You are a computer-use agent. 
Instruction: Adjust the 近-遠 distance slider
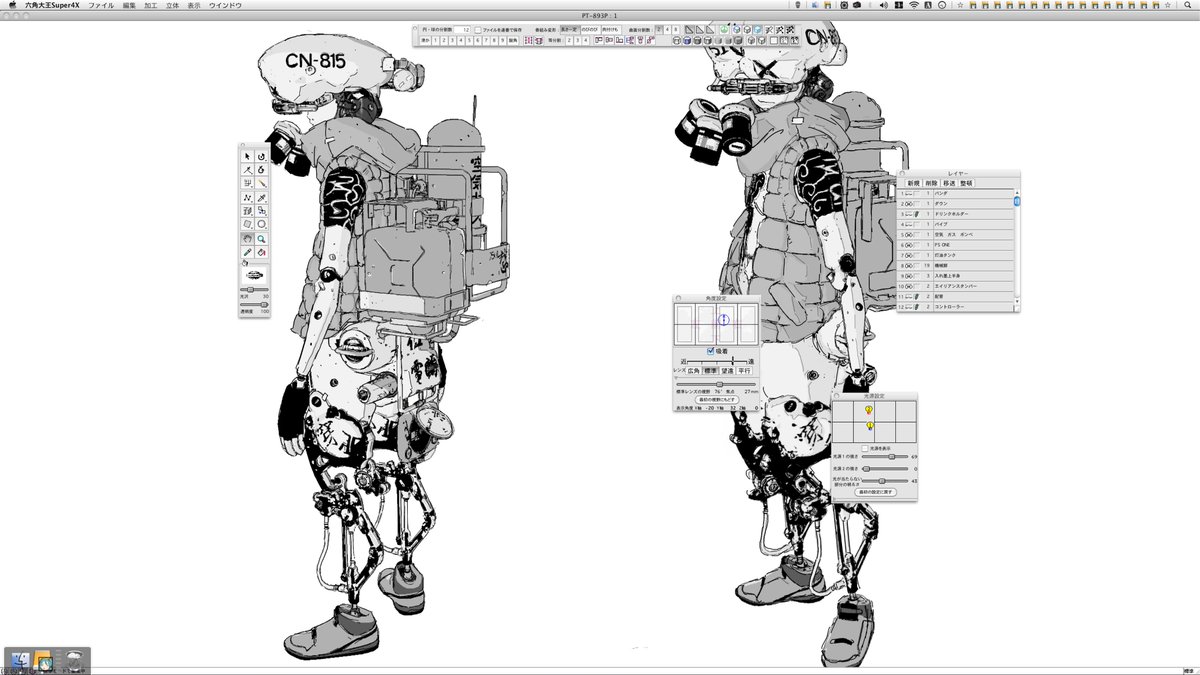(x=718, y=360)
